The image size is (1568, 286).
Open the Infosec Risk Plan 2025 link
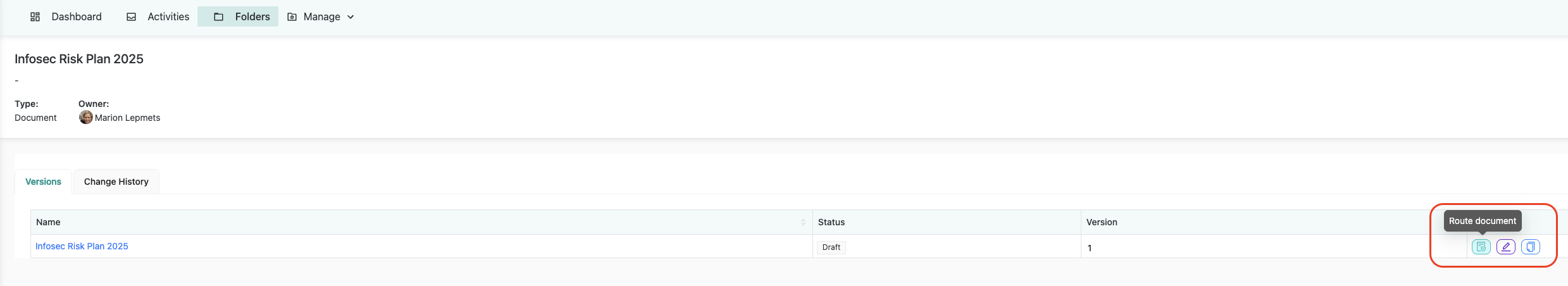[82, 246]
